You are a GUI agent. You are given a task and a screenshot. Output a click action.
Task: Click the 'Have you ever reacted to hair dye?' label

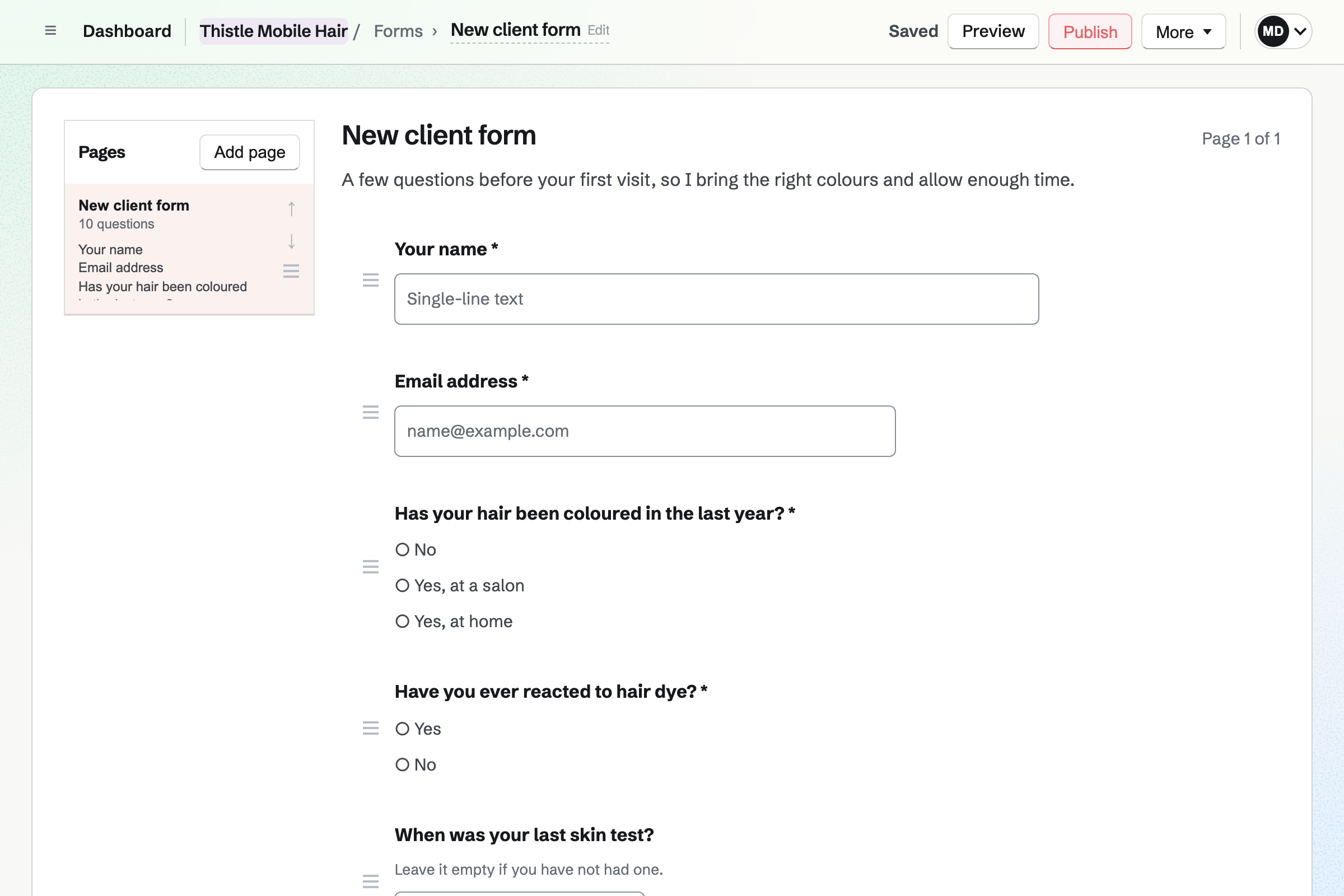pyautogui.click(x=552, y=692)
